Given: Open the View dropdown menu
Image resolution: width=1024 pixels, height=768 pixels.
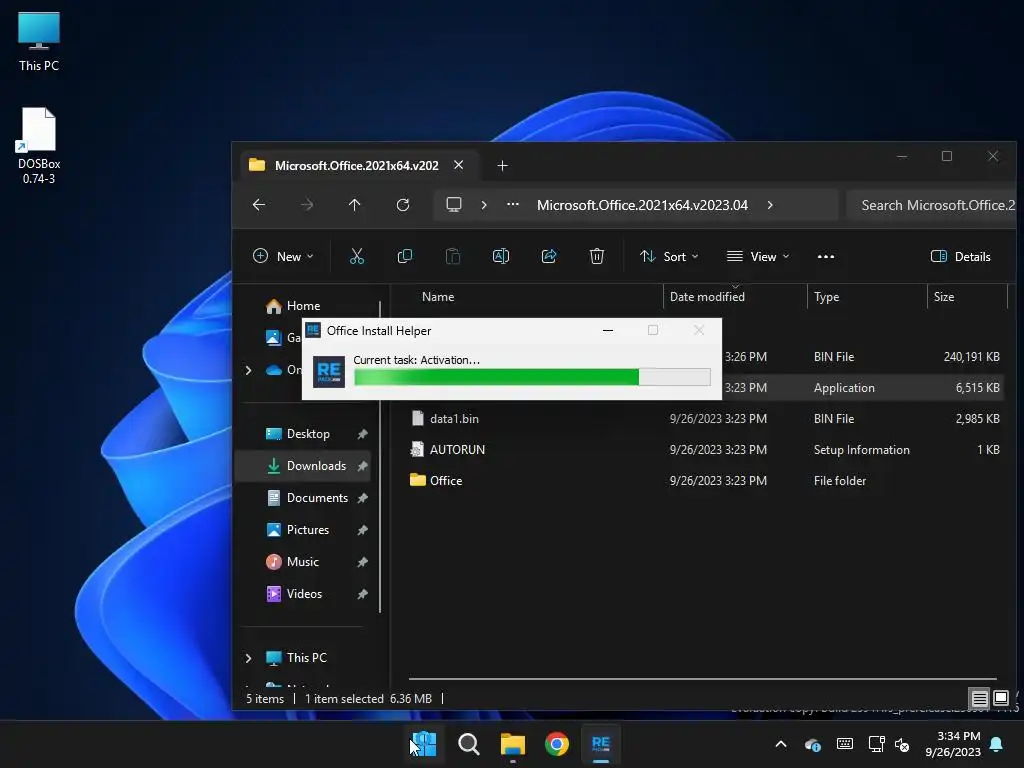Looking at the screenshot, I should (758, 257).
